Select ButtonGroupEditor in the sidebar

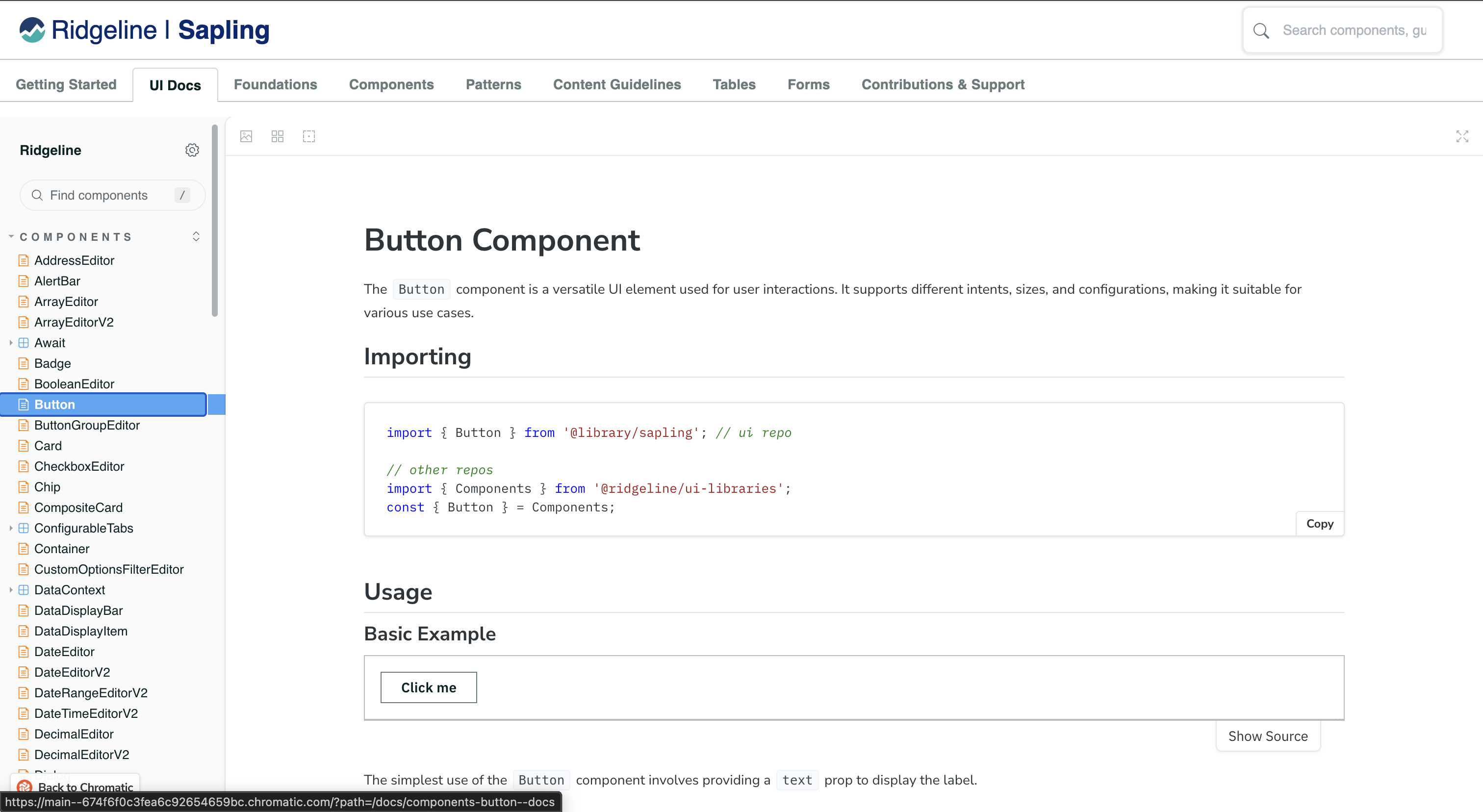[87, 425]
